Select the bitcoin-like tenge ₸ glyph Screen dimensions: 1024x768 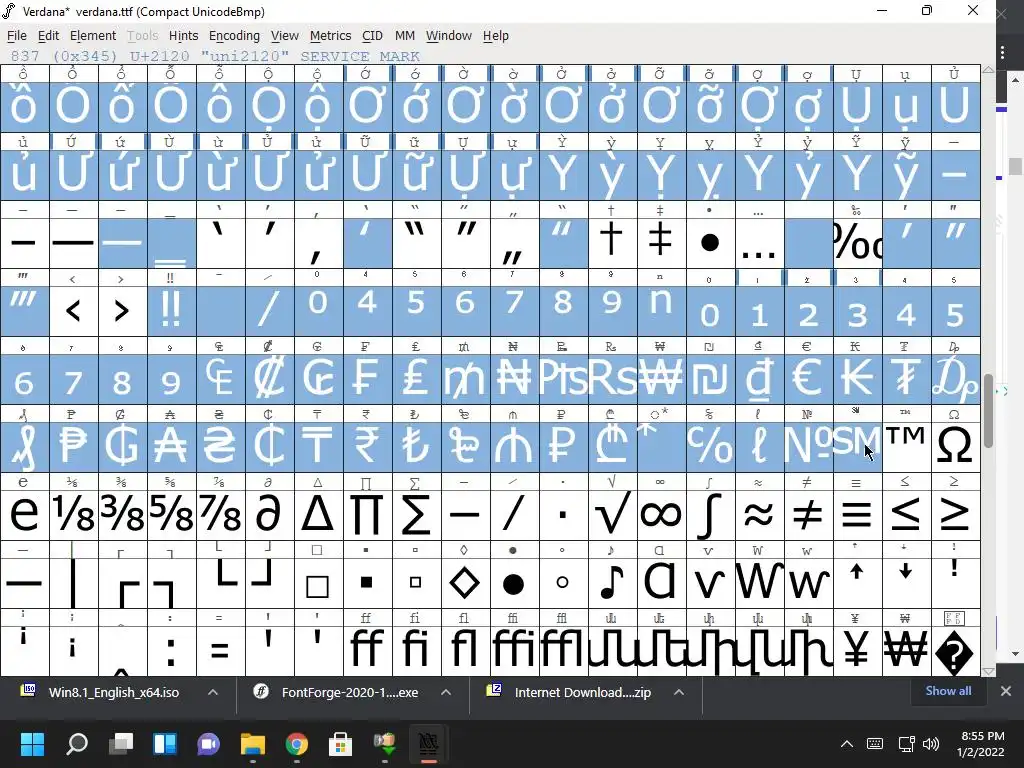coord(318,446)
